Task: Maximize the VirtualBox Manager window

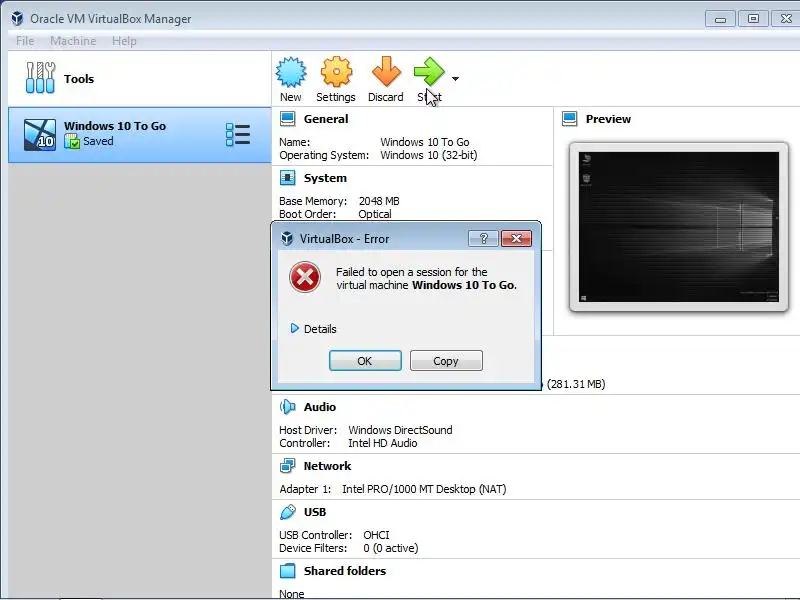Action: coord(753,19)
